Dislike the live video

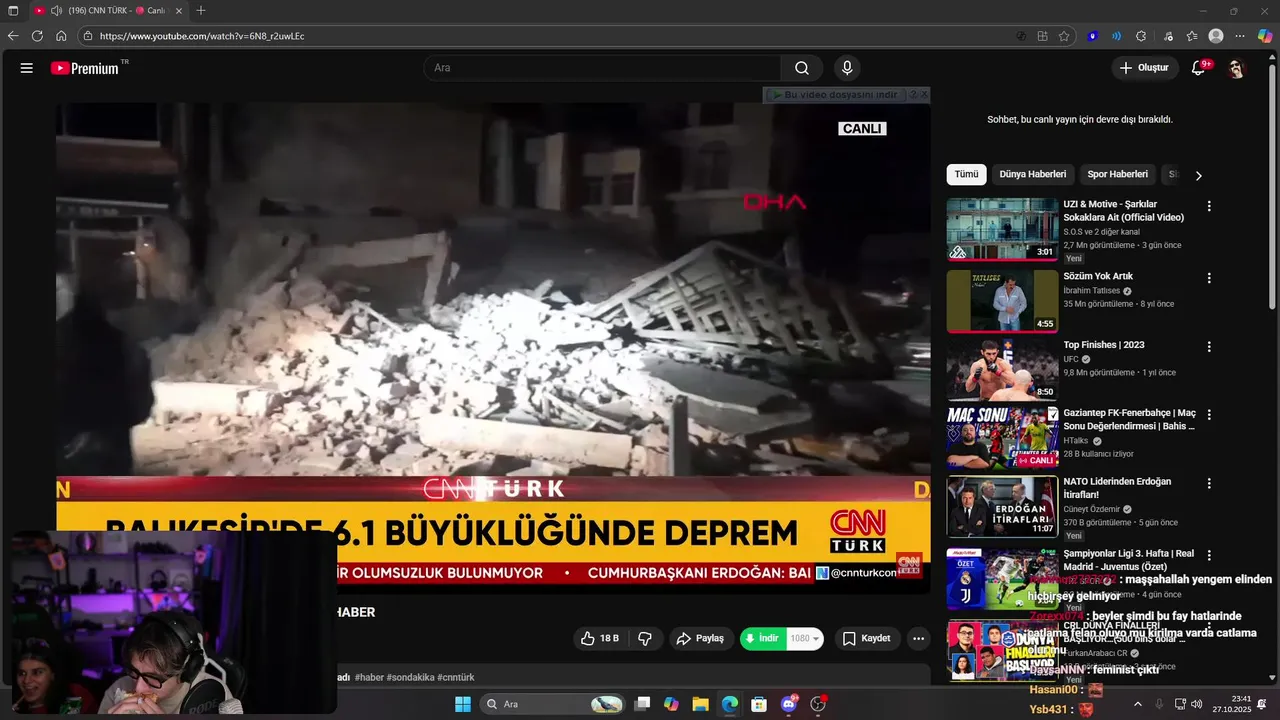pyautogui.click(x=645, y=638)
